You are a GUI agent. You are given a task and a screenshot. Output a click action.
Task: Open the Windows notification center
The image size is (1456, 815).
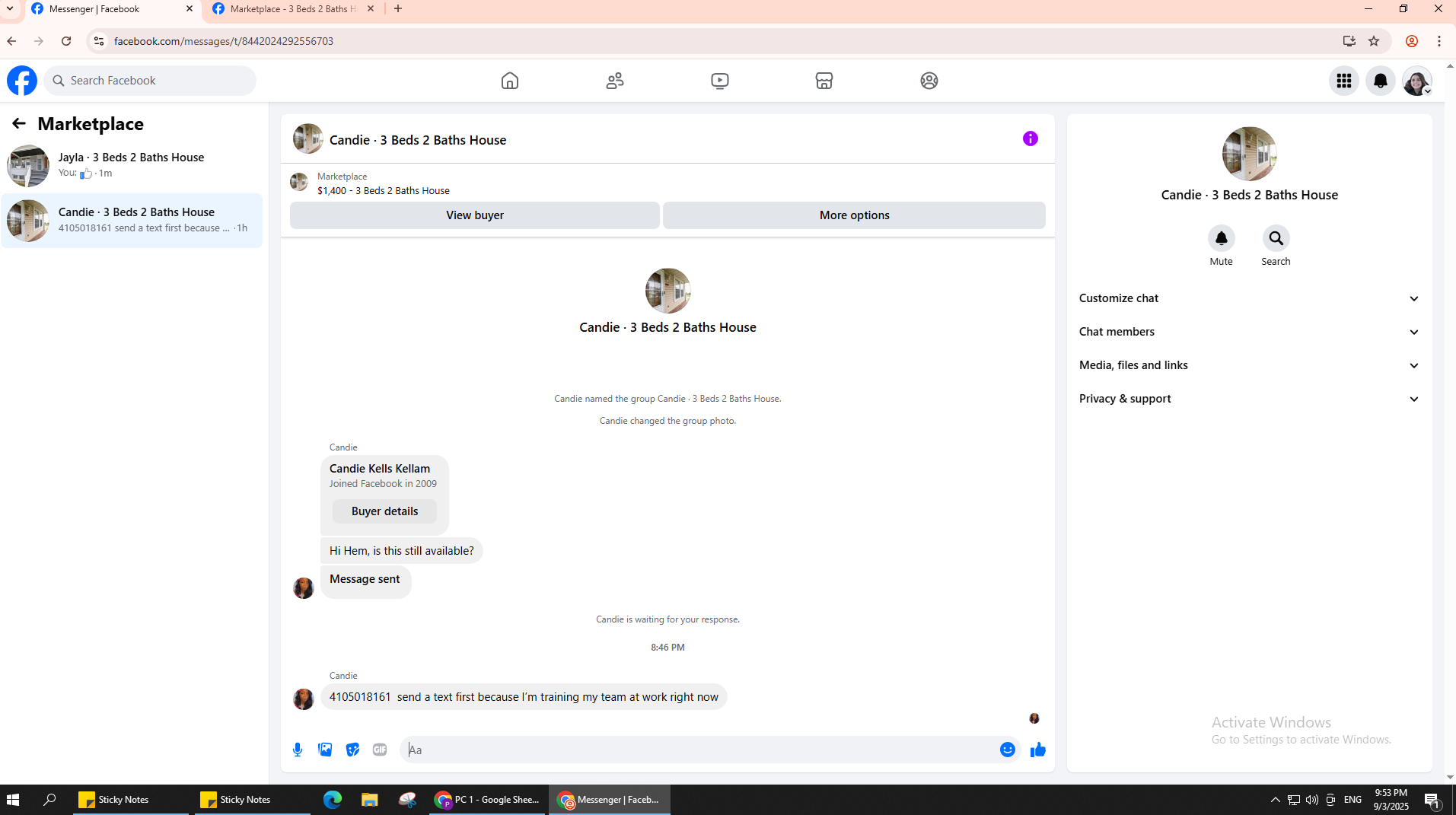click(x=1432, y=800)
